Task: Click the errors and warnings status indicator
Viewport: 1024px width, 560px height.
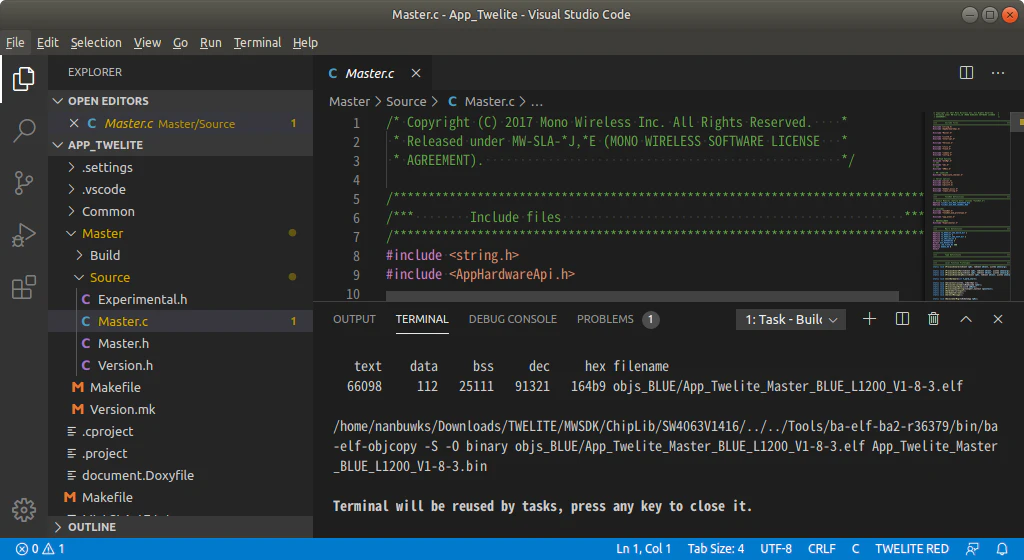Action: click(40, 549)
